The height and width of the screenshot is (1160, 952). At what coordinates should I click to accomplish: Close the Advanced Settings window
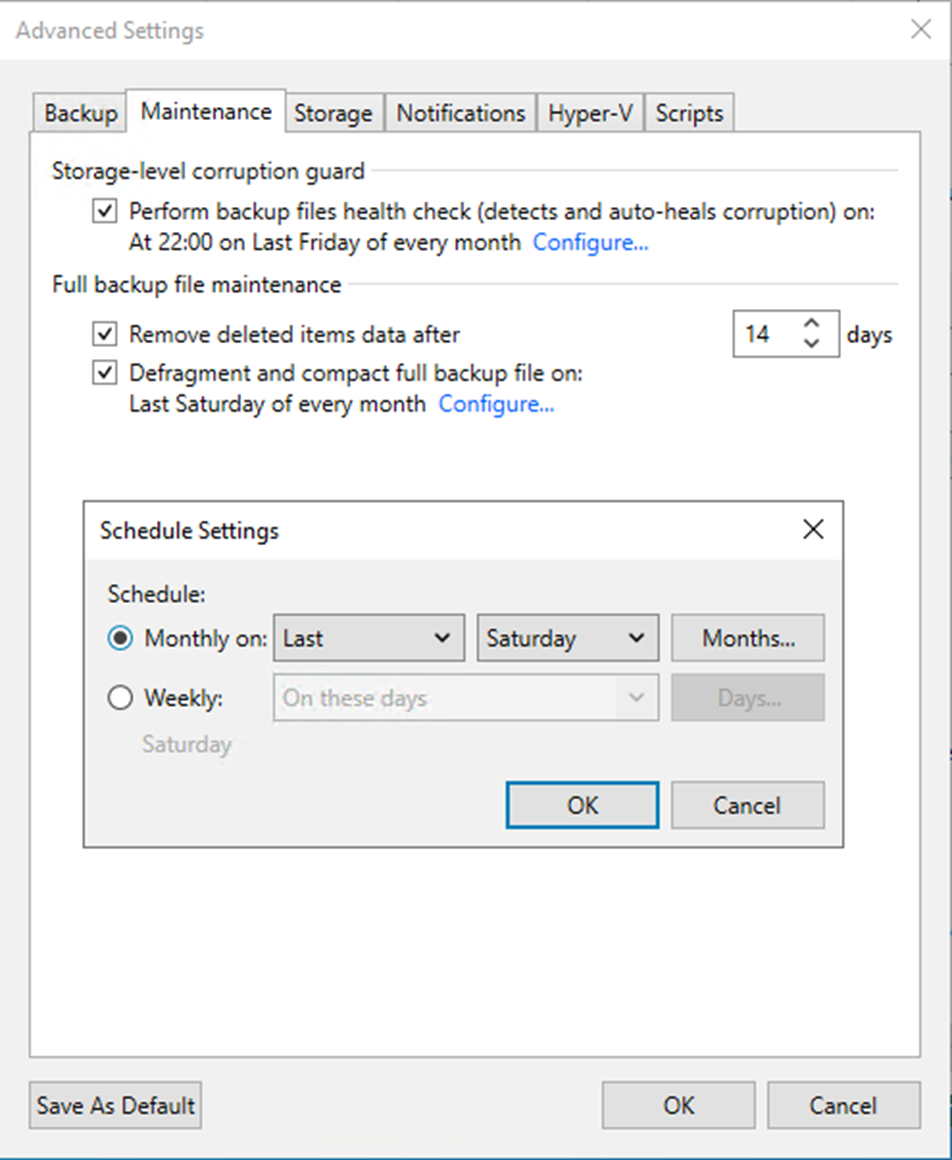pyautogui.click(x=921, y=30)
